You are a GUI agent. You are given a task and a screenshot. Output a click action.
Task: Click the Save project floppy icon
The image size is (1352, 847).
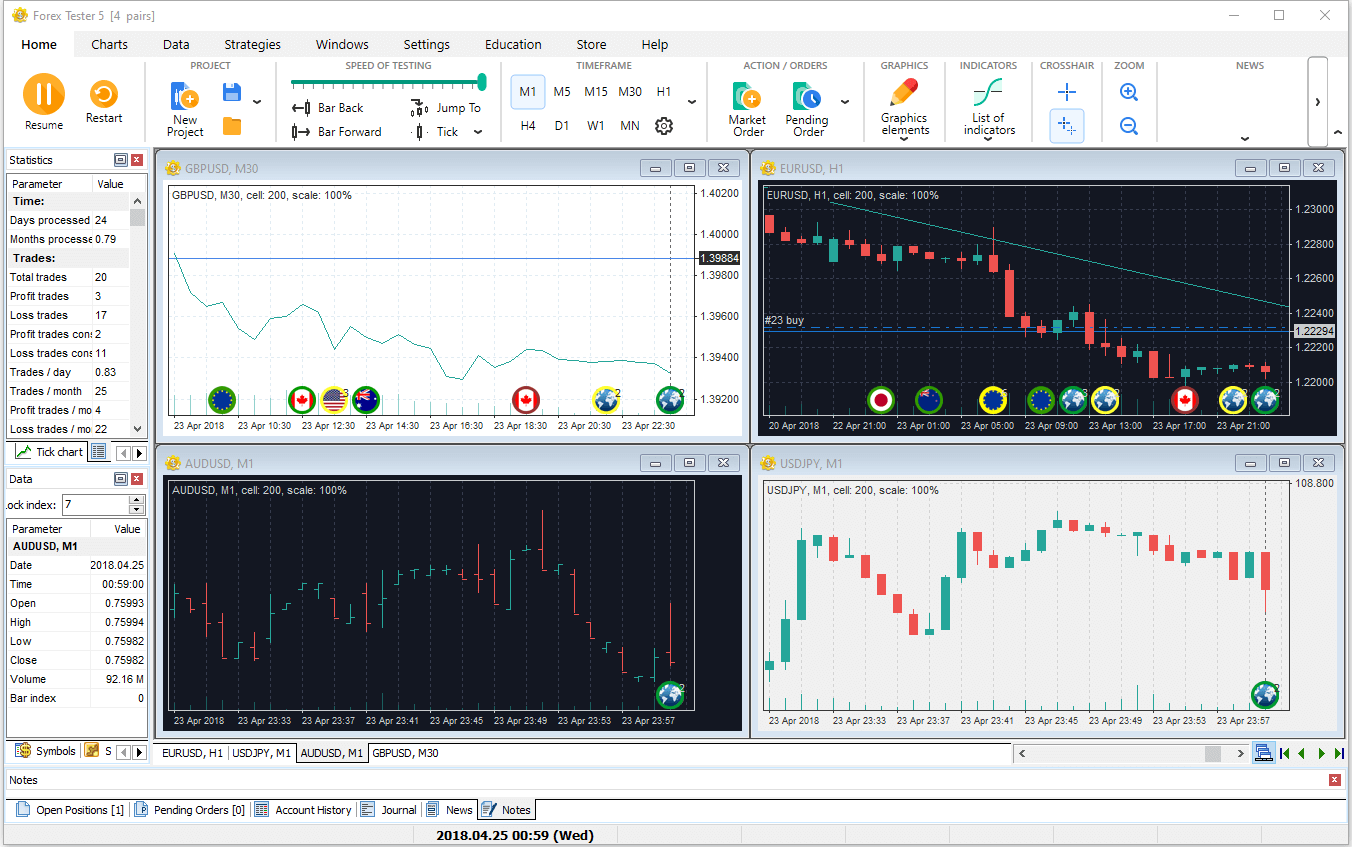tap(232, 93)
